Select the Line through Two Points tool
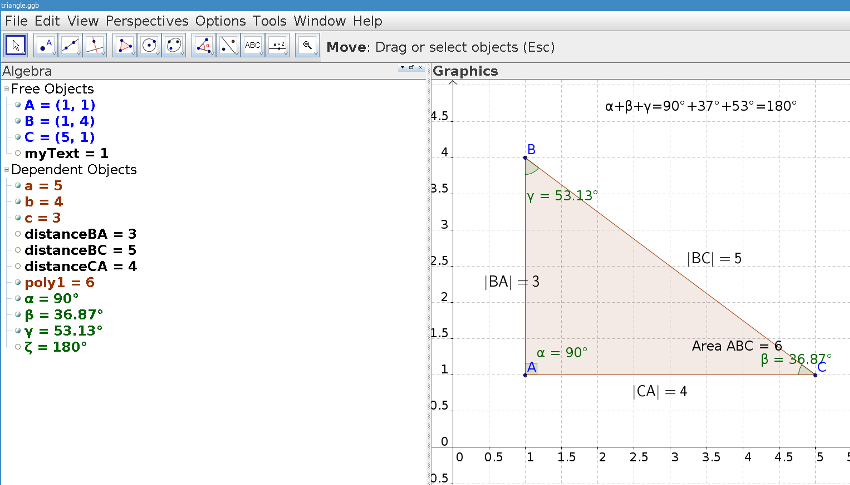Viewport: 850px width, 485px height. (x=70, y=46)
